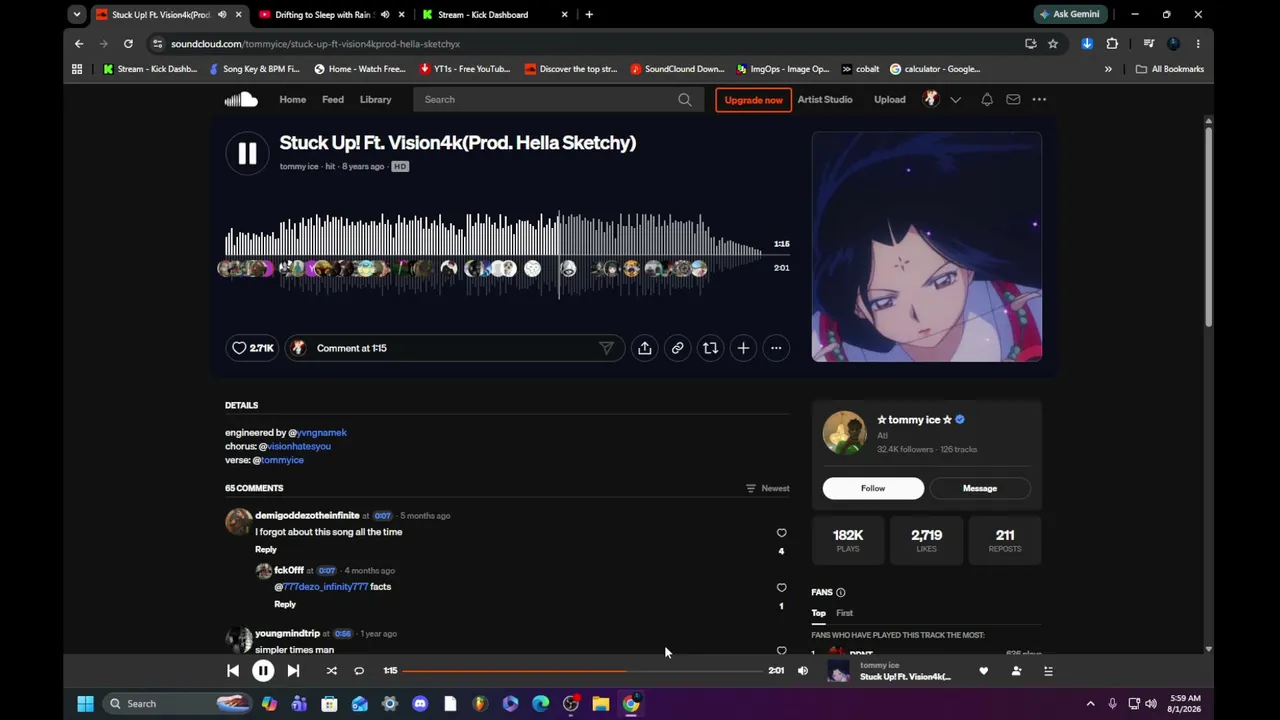Open the Upload page
Image resolution: width=1280 pixels, height=720 pixels.
coord(890,99)
